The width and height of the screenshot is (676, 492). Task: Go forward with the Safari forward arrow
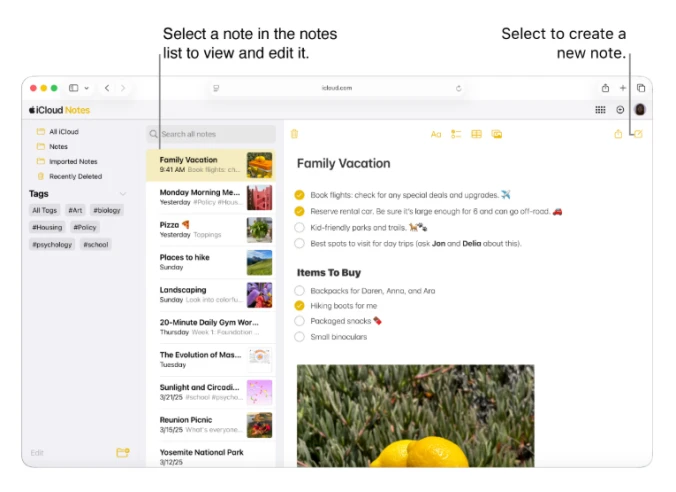click(123, 88)
